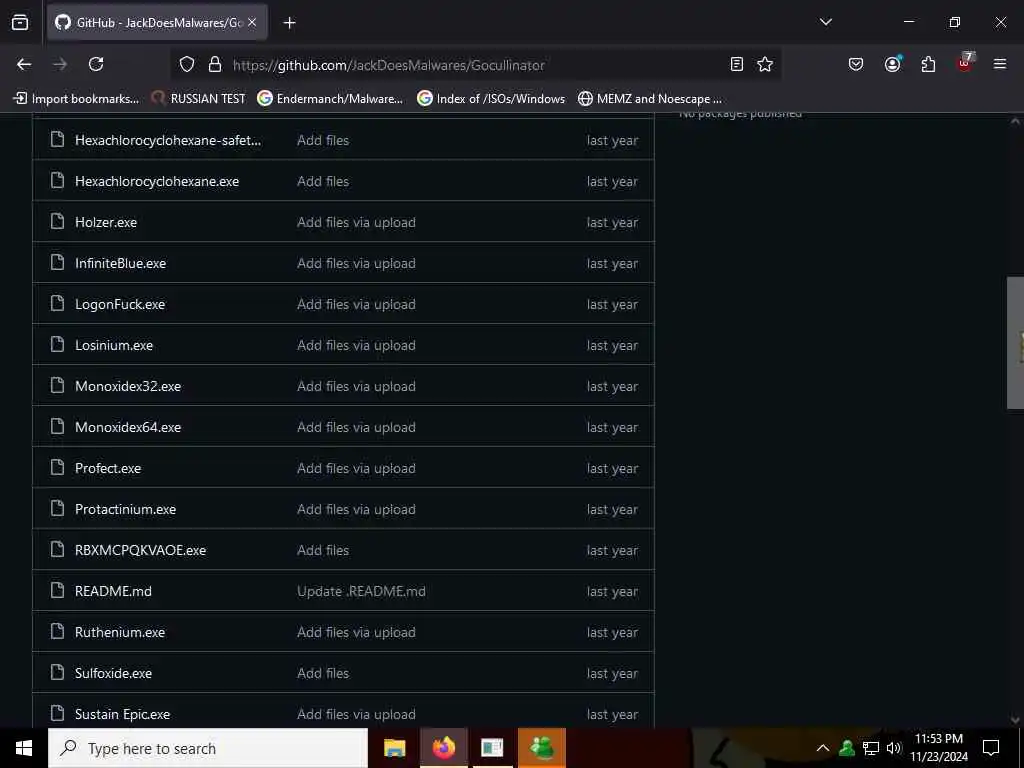The image size is (1024, 768).
Task: Open Monoxidex32.exe file
Action: 128,387
